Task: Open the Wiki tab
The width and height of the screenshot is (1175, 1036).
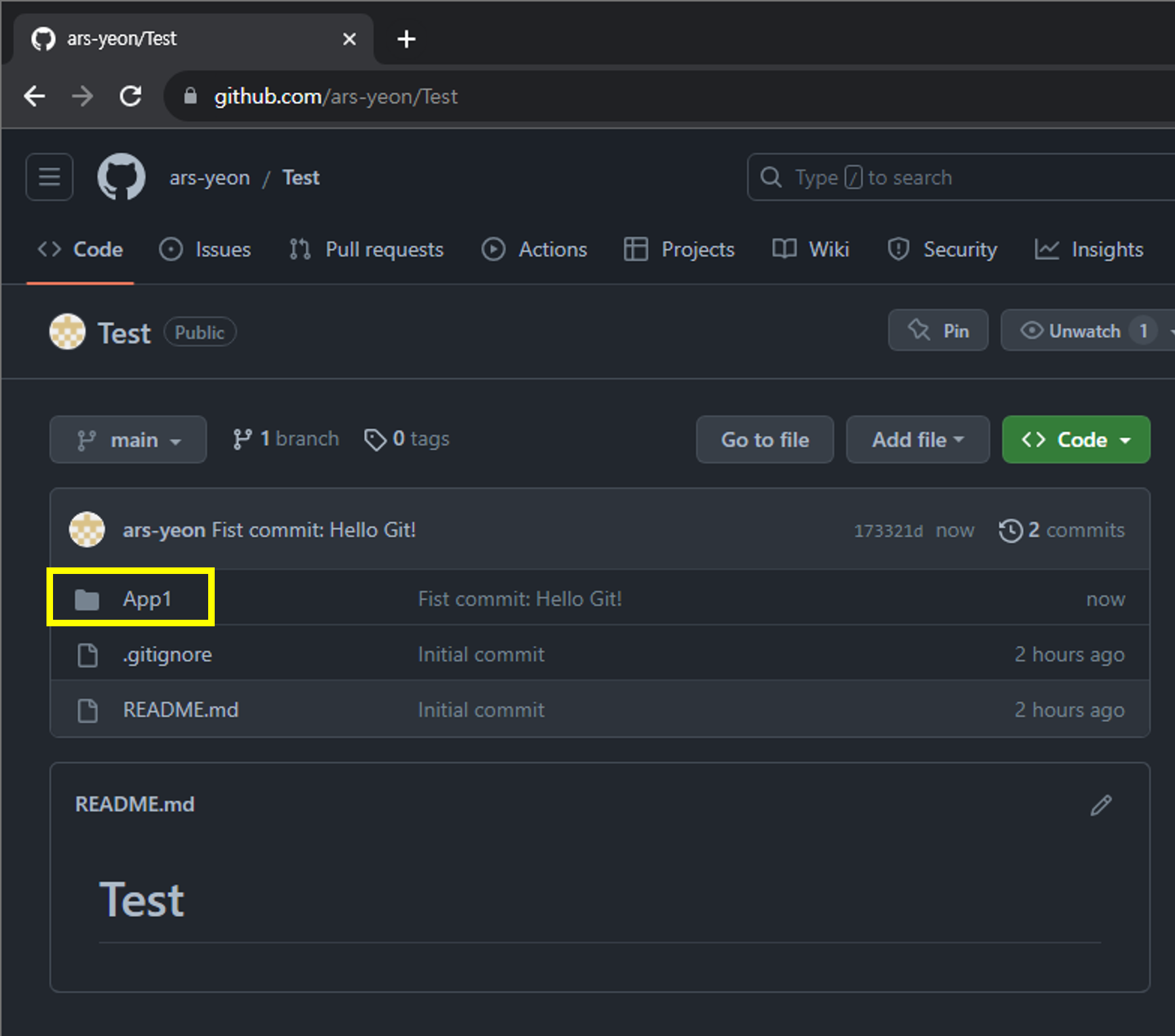Action: tap(810, 249)
